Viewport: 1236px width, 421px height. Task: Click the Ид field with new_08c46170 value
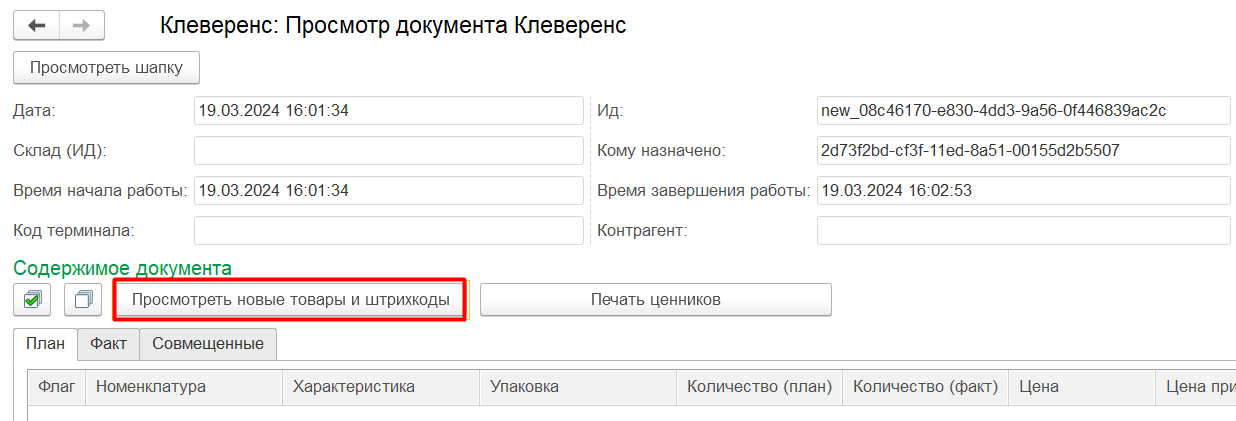tap(1023, 110)
